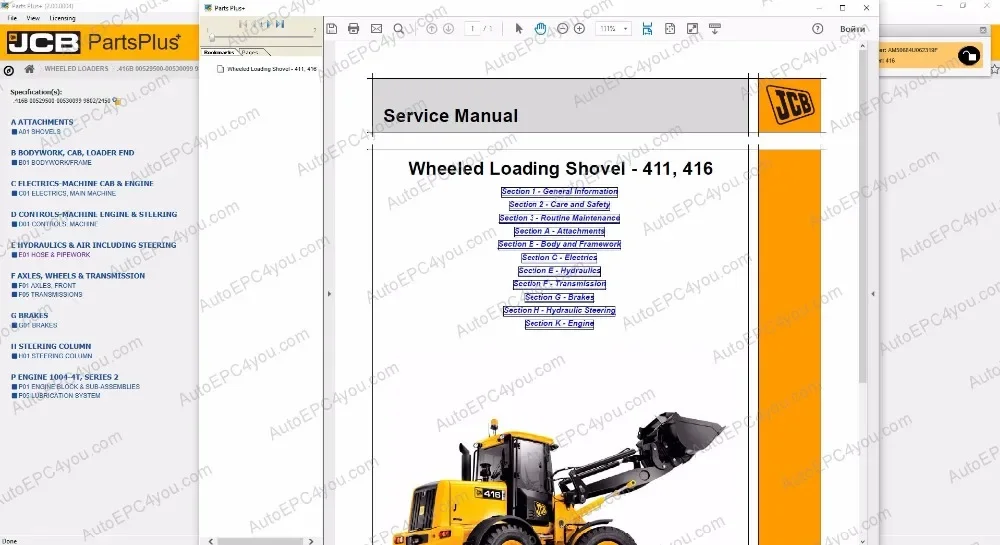Click the star favorite icon
The height and width of the screenshot is (545, 1000).
995,68
